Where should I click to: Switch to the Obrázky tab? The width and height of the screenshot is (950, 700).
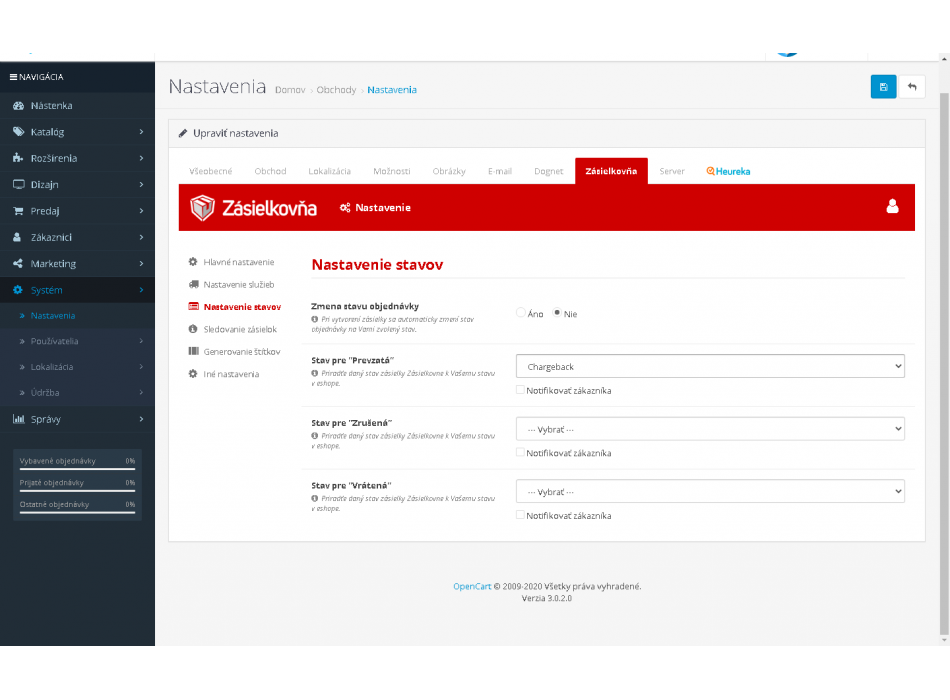pos(449,172)
